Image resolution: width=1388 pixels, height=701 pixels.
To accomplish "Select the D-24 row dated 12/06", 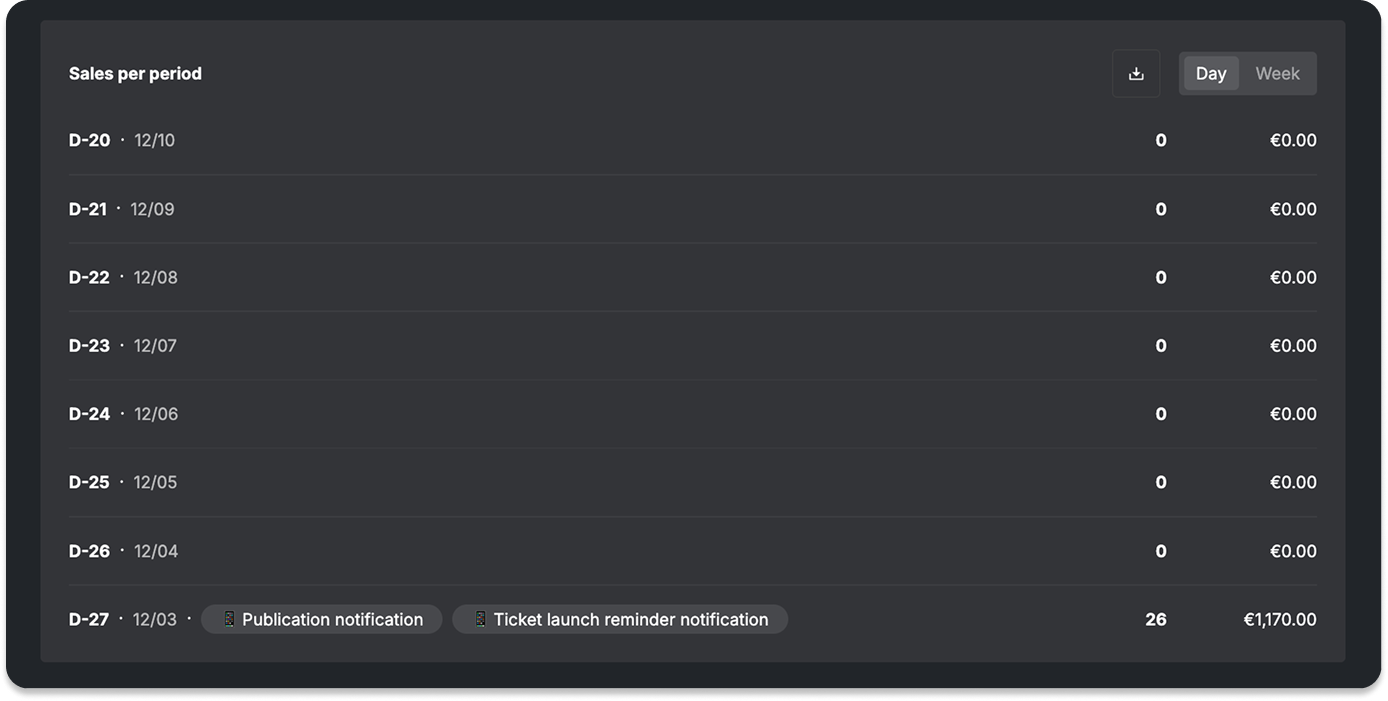I will click(692, 414).
